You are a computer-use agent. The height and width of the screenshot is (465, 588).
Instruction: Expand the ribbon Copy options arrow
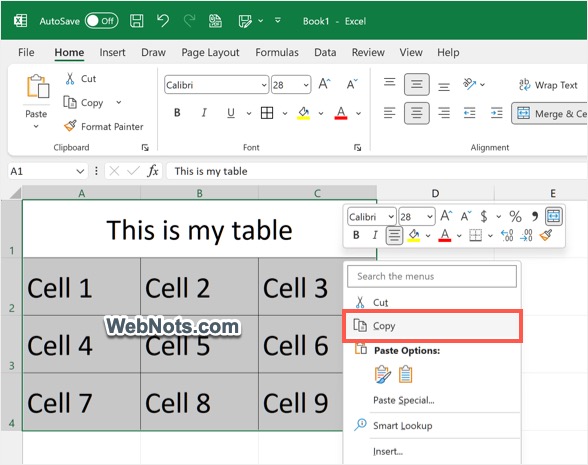[118, 102]
